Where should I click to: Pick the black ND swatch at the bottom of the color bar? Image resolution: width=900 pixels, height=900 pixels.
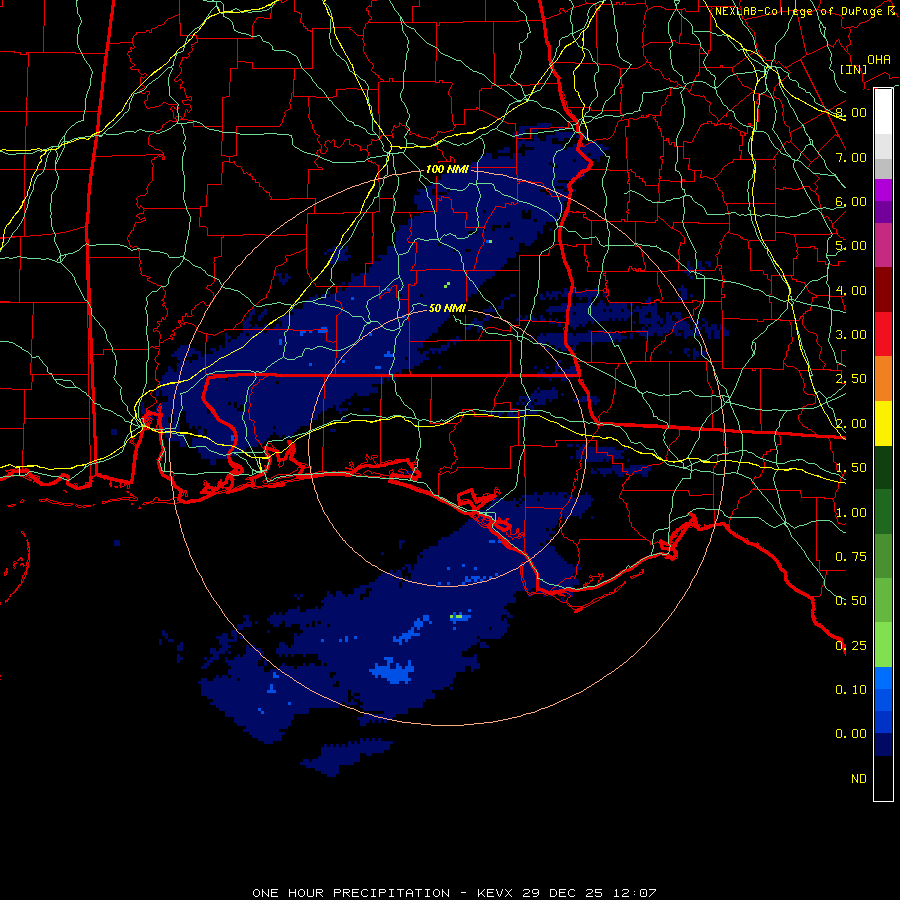point(883,778)
